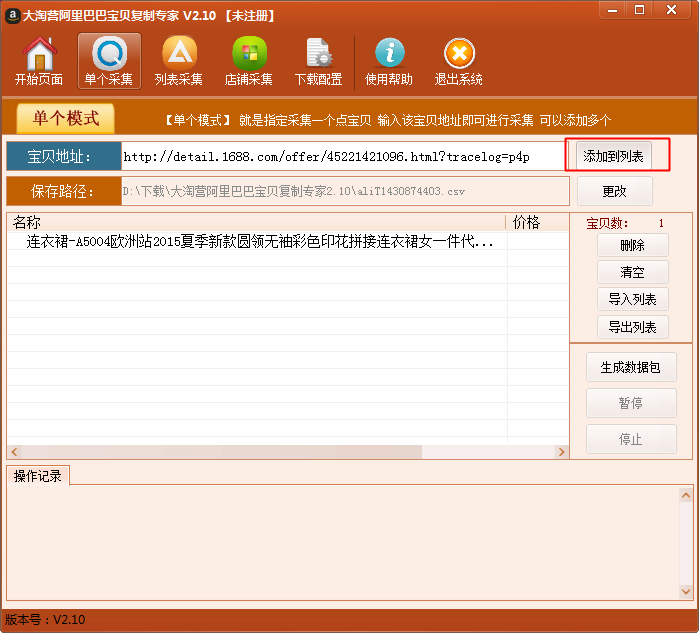The image size is (699, 633).
Task: Click the disabled 停止 button
Action: [x=631, y=439]
